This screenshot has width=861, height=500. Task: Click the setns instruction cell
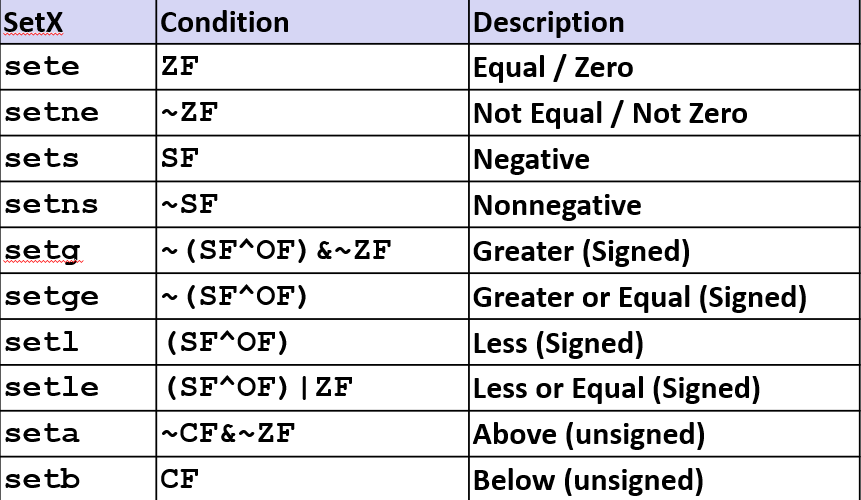pos(52,205)
